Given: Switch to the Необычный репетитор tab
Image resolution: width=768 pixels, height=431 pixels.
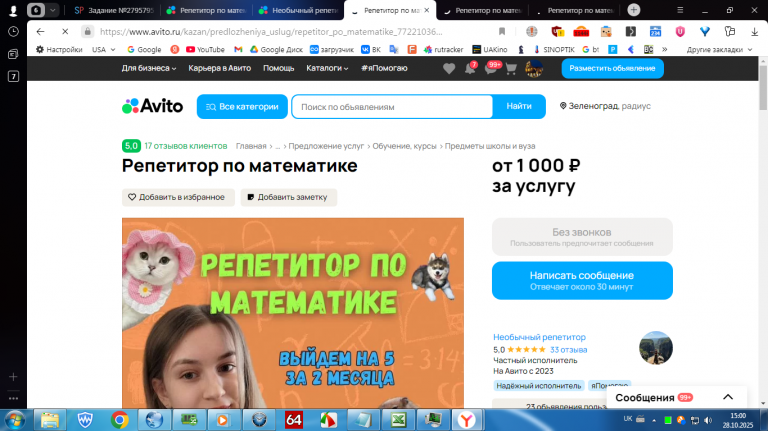Looking at the screenshot, I should pyautogui.click(x=298, y=10).
